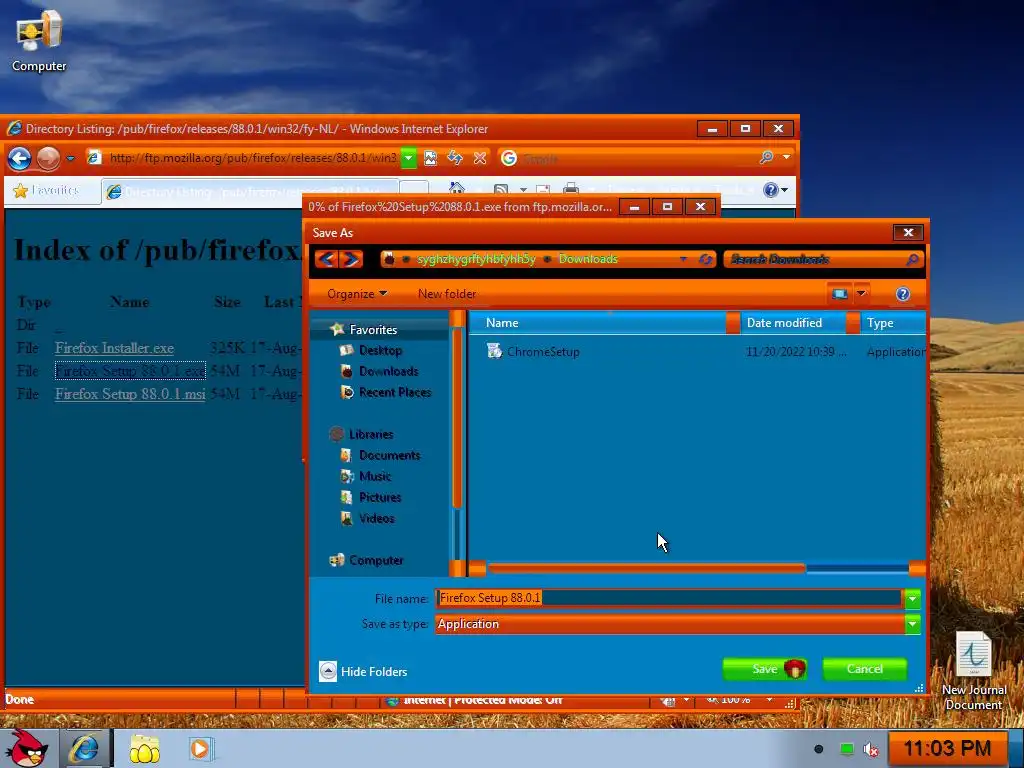Open the Computer desktop icon
Screen dimensions: 1024x768
[x=39, y=40]
